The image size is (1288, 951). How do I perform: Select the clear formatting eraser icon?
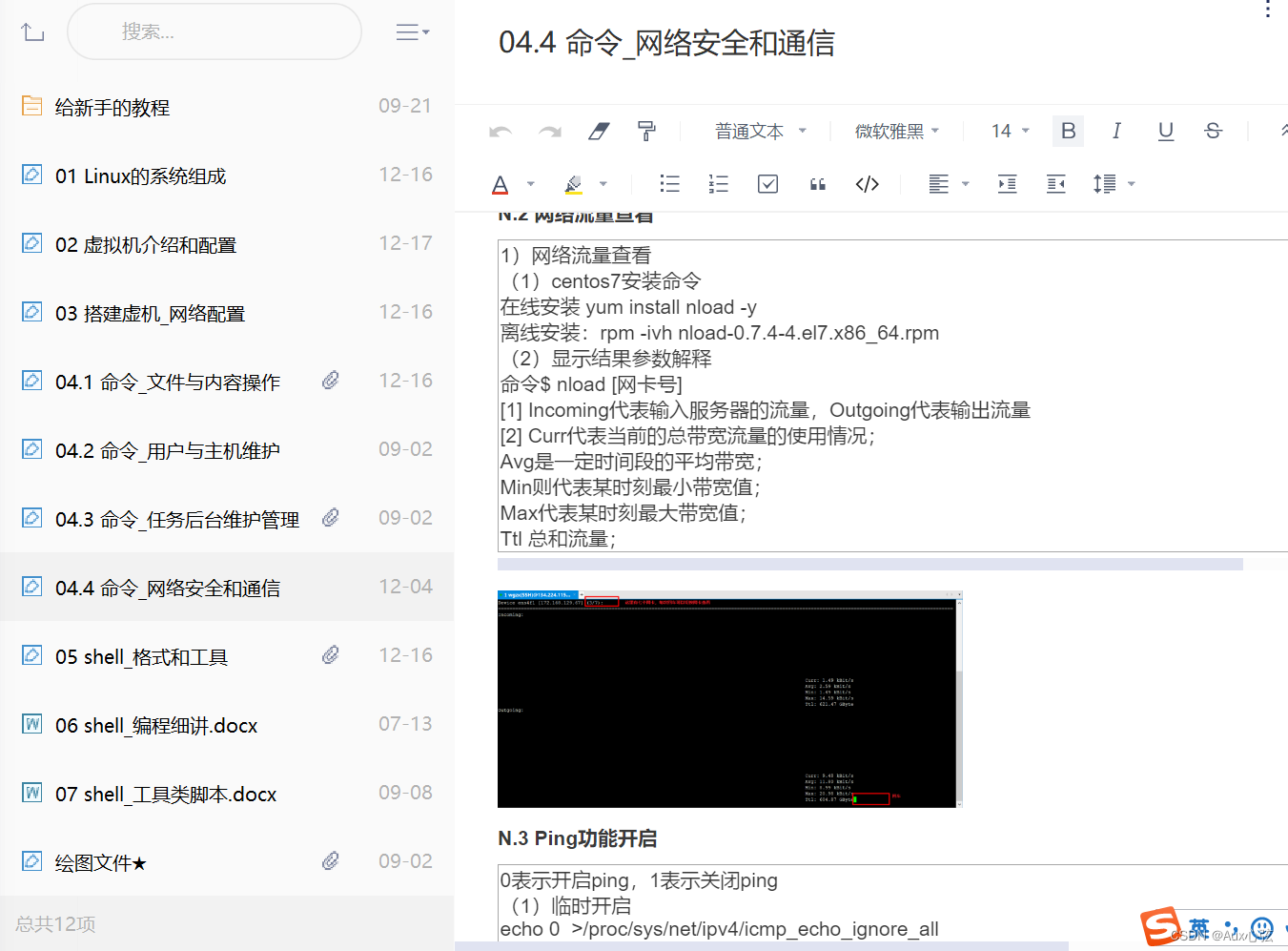[599, 131]
